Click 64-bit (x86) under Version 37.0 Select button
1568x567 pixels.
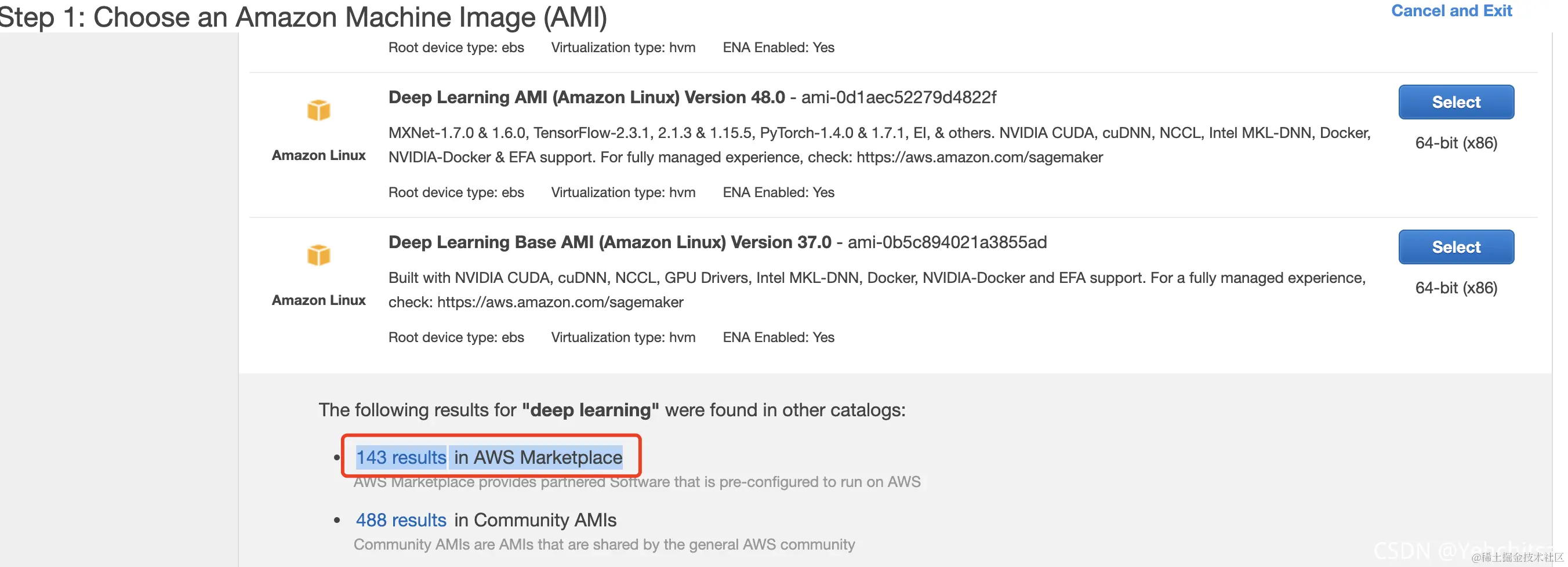1456,288
